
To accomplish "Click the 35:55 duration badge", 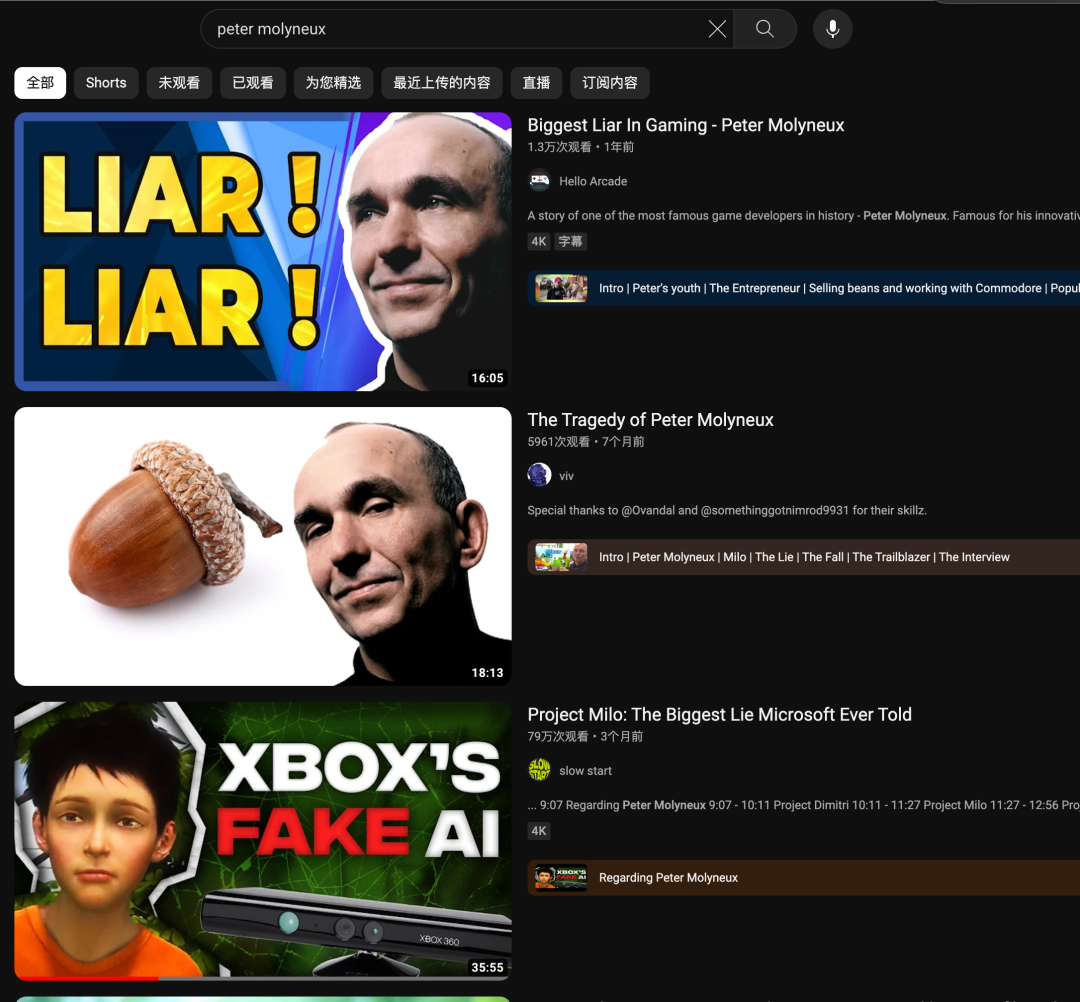I will pos(487,968).
